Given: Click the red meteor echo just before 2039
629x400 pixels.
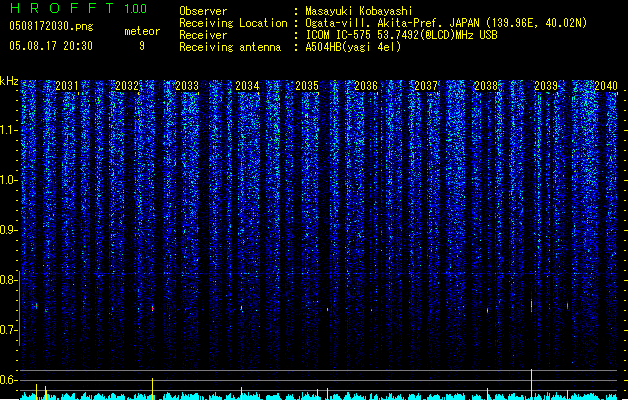Looking at the screenshot, I should click(532, 307).
